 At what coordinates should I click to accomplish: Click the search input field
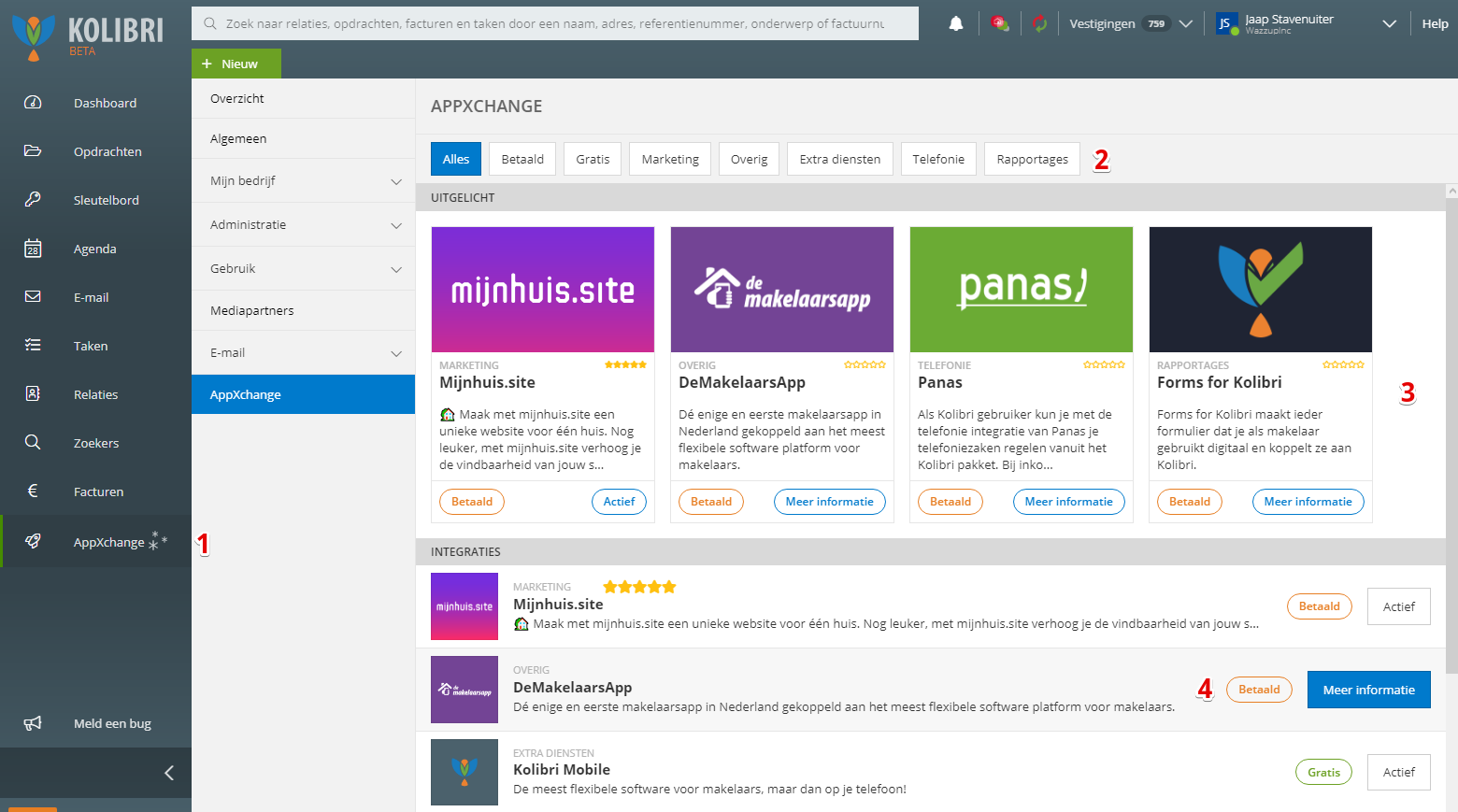click(x=555, y=23)
